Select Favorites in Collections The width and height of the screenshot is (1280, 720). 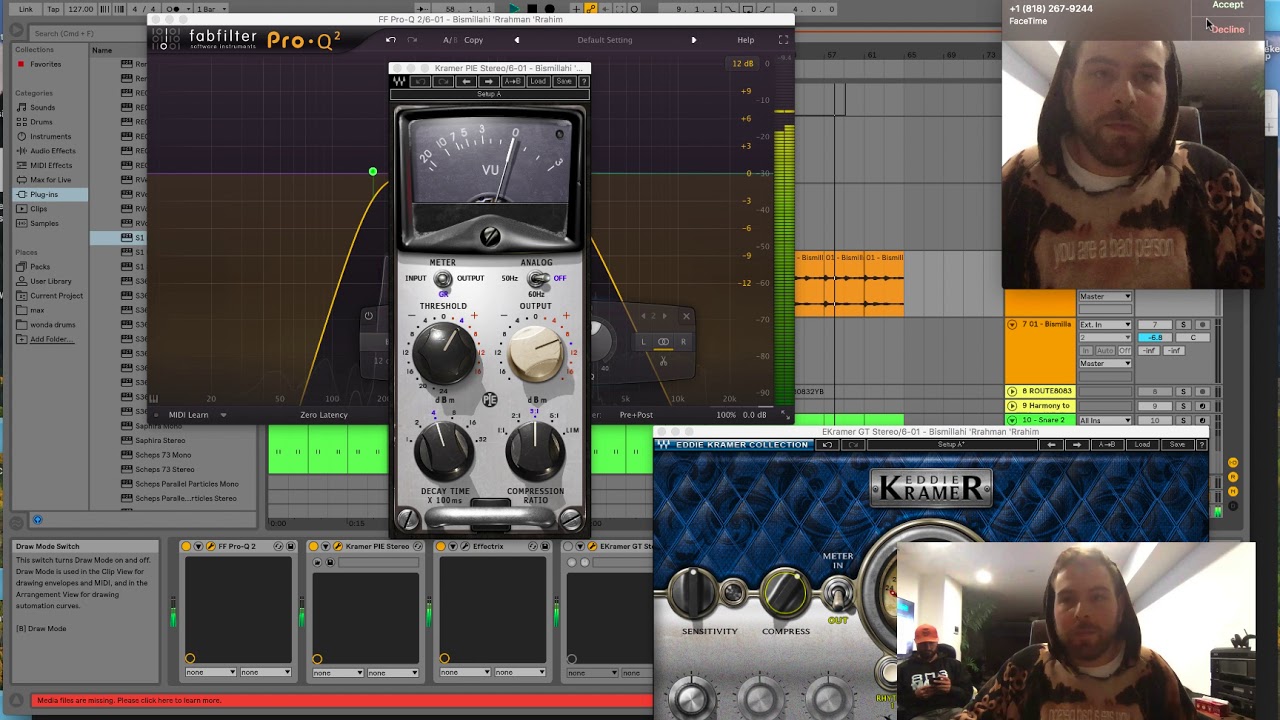(45, 64)
